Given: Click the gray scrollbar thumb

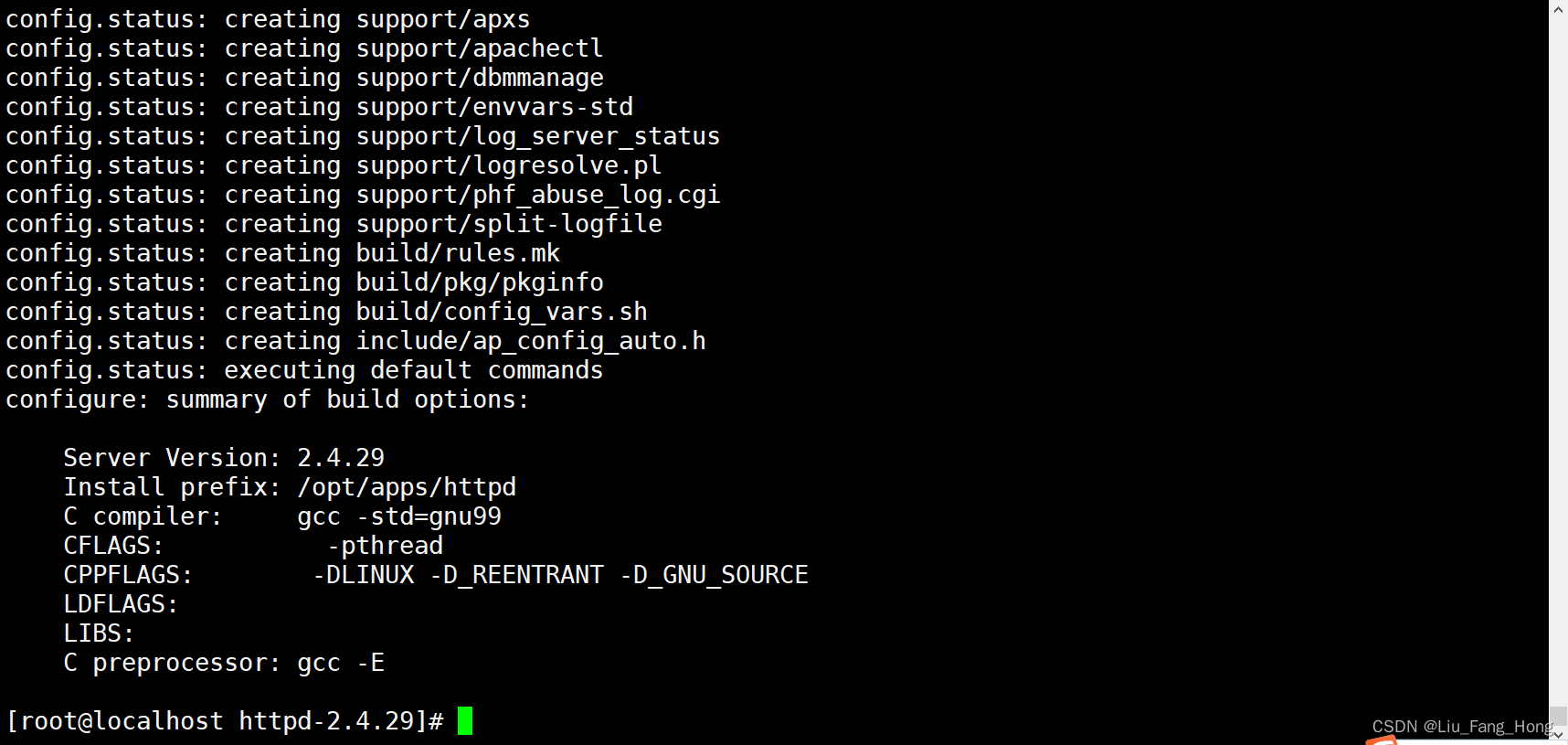Looking at the screenshot, I should pyautogui.click(x=1558, y=716).
